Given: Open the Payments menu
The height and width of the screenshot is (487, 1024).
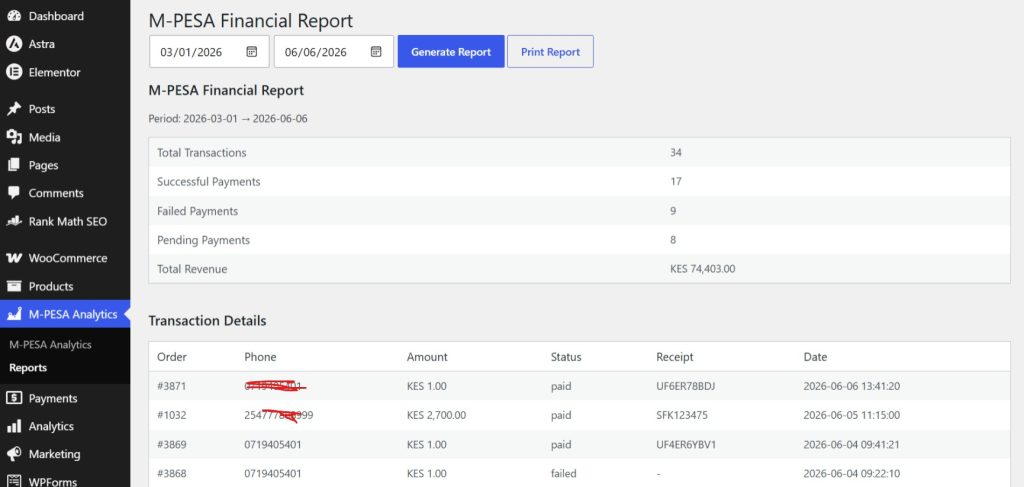Looking at the screenshot, I should point(53,398).
